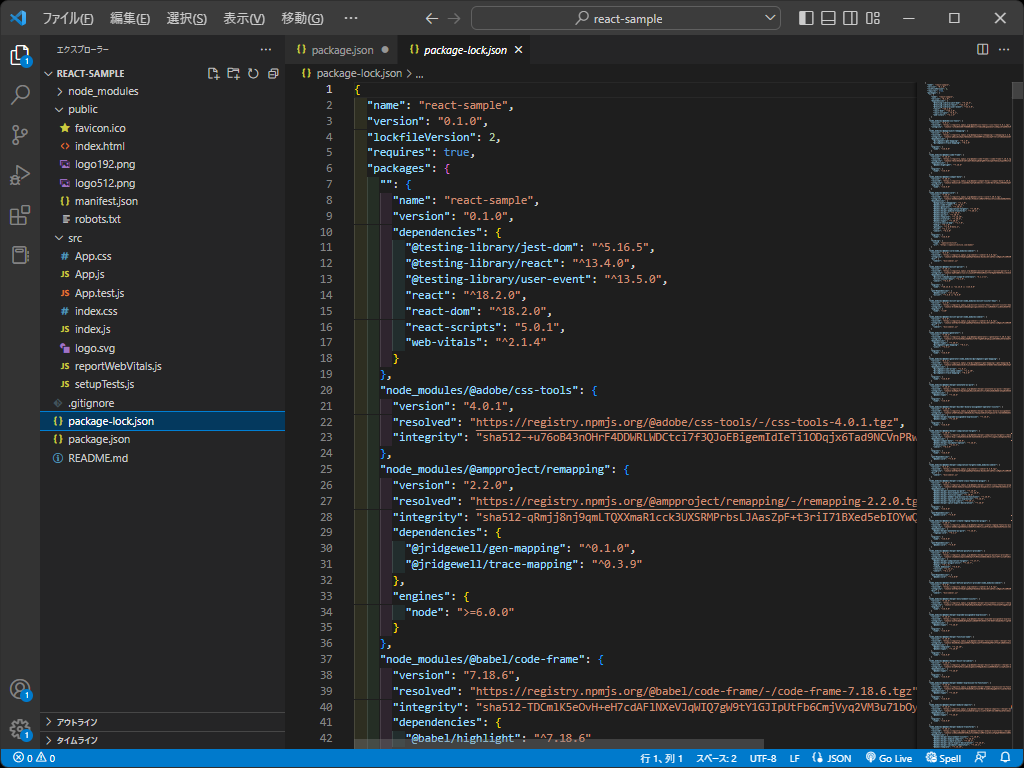Expand breadcrumb ellipsis after package-lock.json
Viewport: 1024px width, 768px height.
[x=419, y=74]
